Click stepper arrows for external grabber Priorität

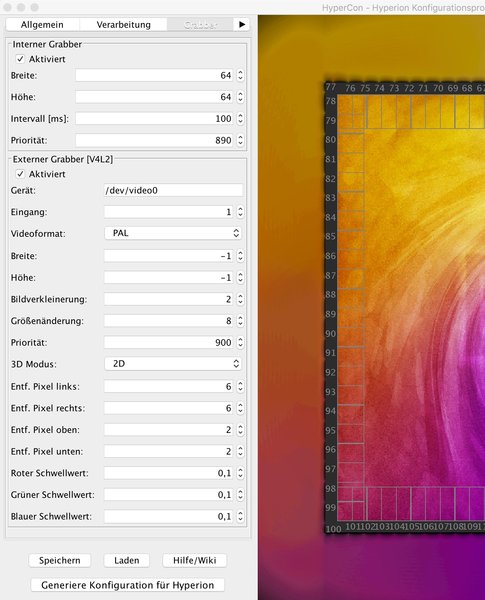click(x=240, y=342)
